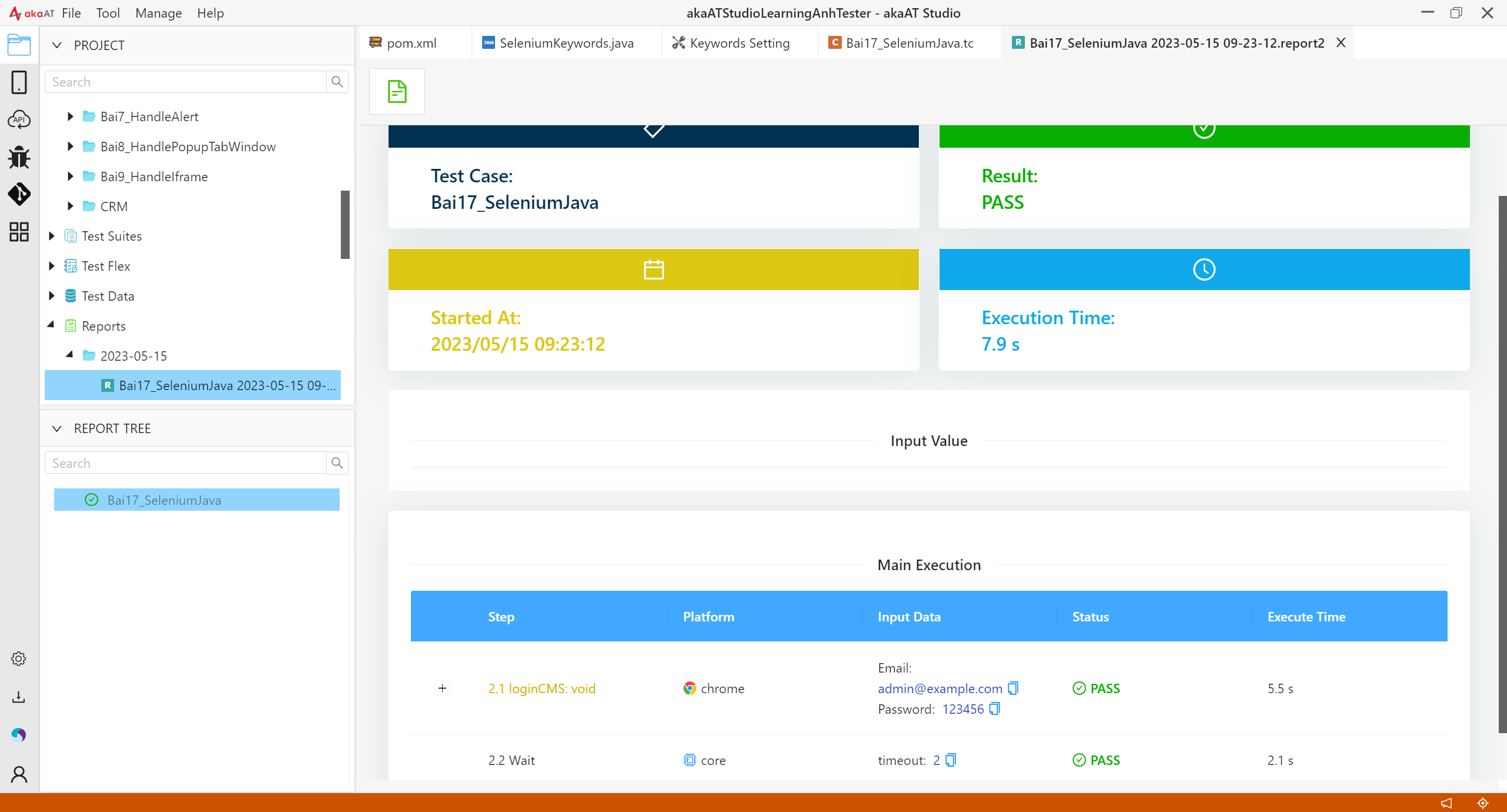The height and width of the screenshot is (812, 1507).
Task: Select the CRM folder label
Action: (x=114, y=207)
